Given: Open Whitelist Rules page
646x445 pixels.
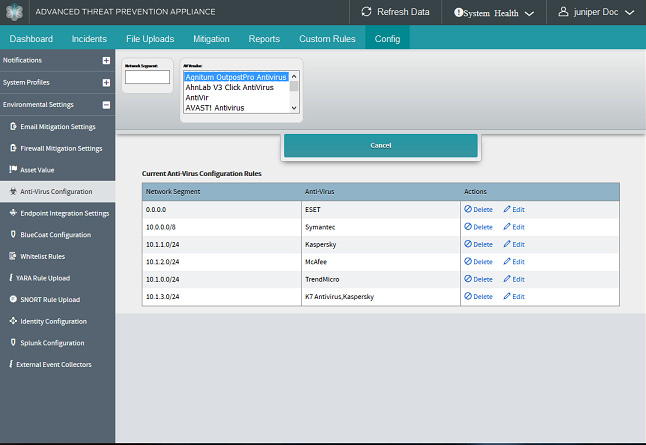Looking at the screenshot, I should click(42, 256).
